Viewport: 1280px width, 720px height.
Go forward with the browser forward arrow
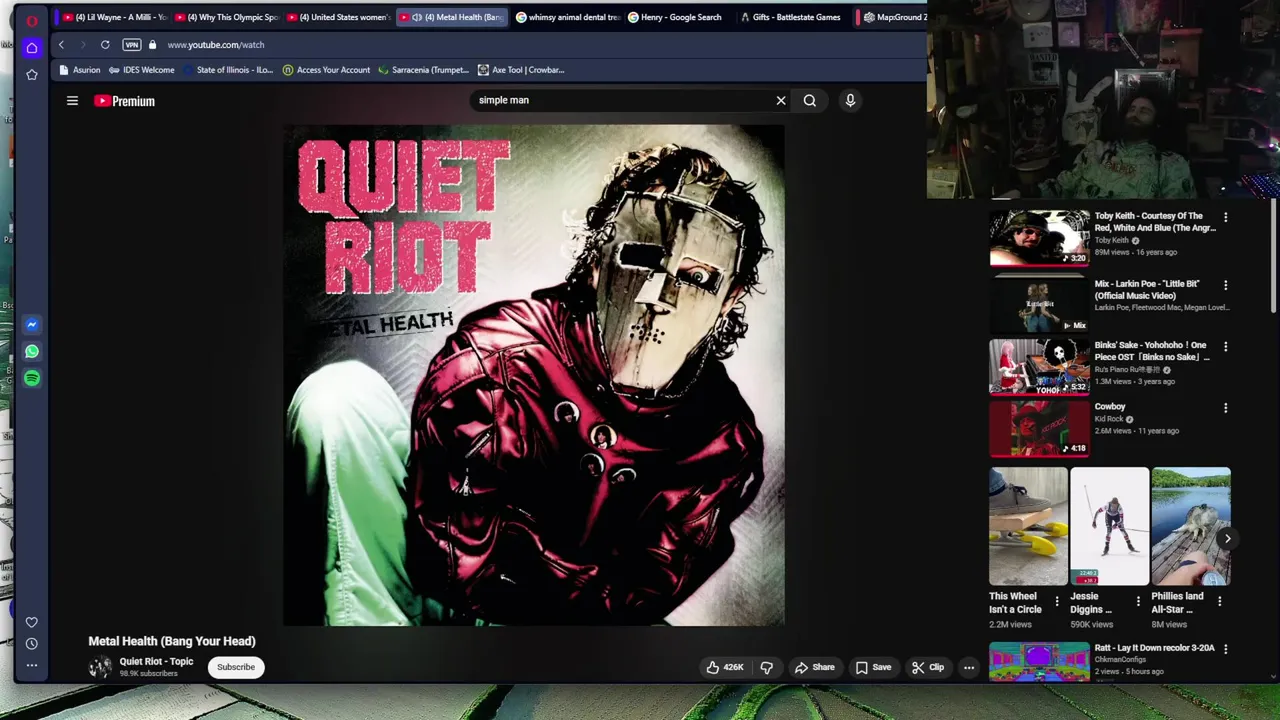coord(82,45)
